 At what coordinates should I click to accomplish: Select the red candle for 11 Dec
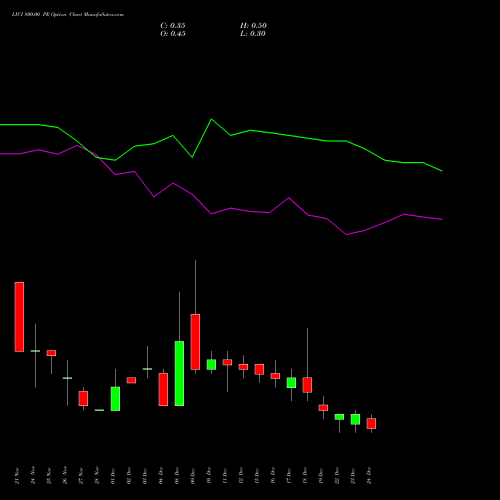tap(227, 362)
